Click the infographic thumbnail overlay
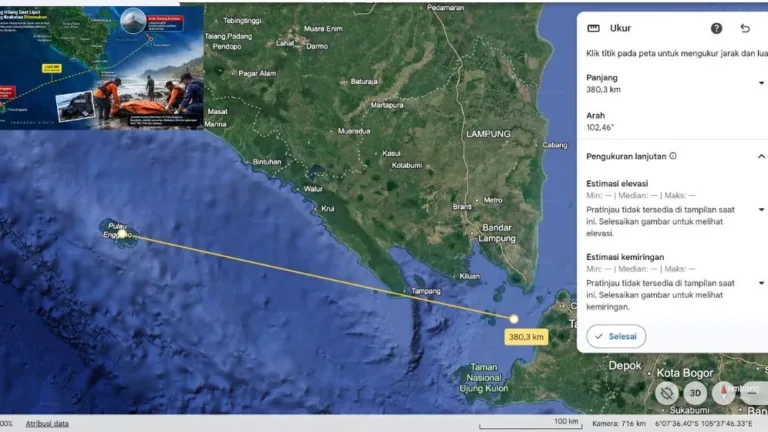 pyautogui.click(x=101, y=68)
